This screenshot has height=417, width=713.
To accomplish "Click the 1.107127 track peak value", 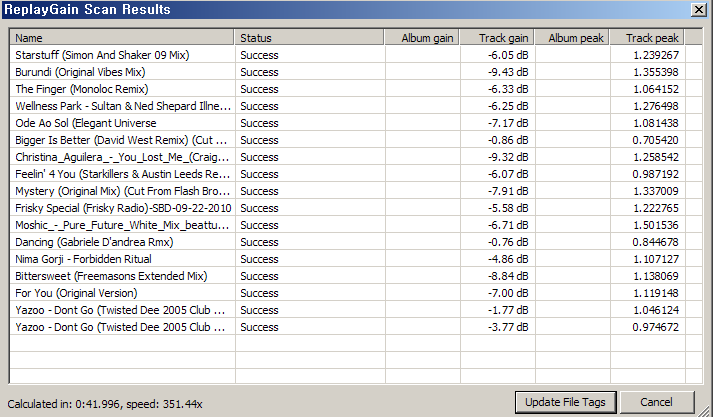I will (x=656, y=259).
